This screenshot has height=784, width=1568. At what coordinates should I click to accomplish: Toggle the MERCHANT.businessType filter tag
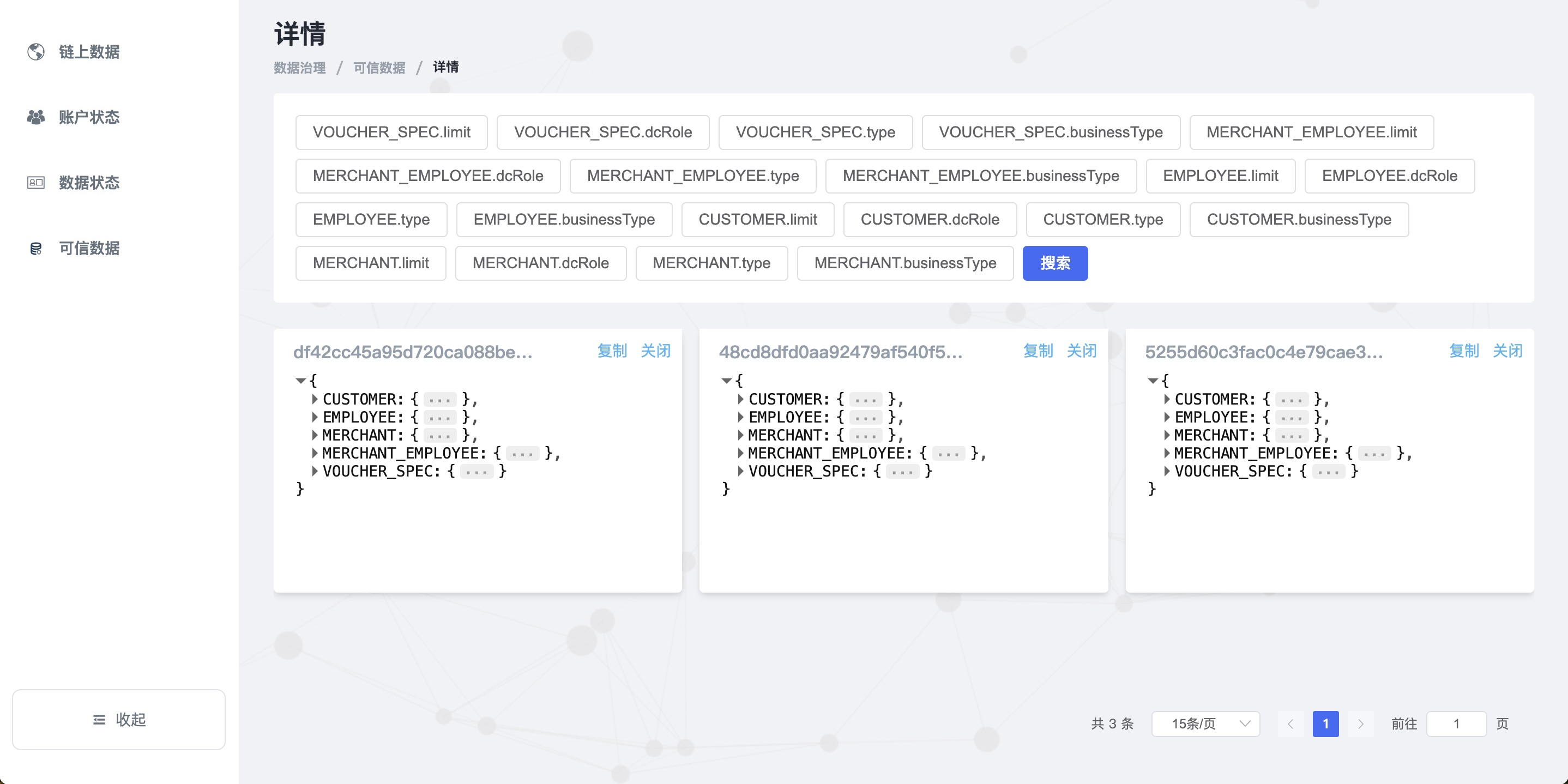coord(904,263)
